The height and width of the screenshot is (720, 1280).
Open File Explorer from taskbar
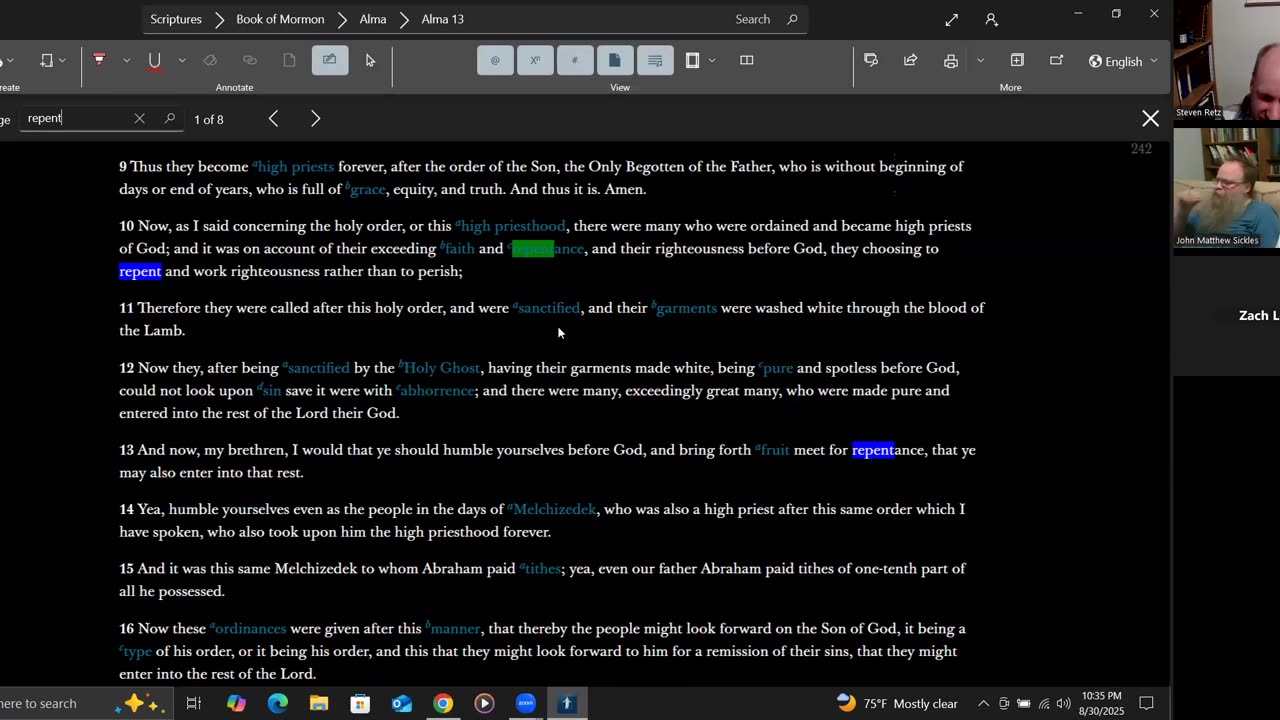pos(318,703)
